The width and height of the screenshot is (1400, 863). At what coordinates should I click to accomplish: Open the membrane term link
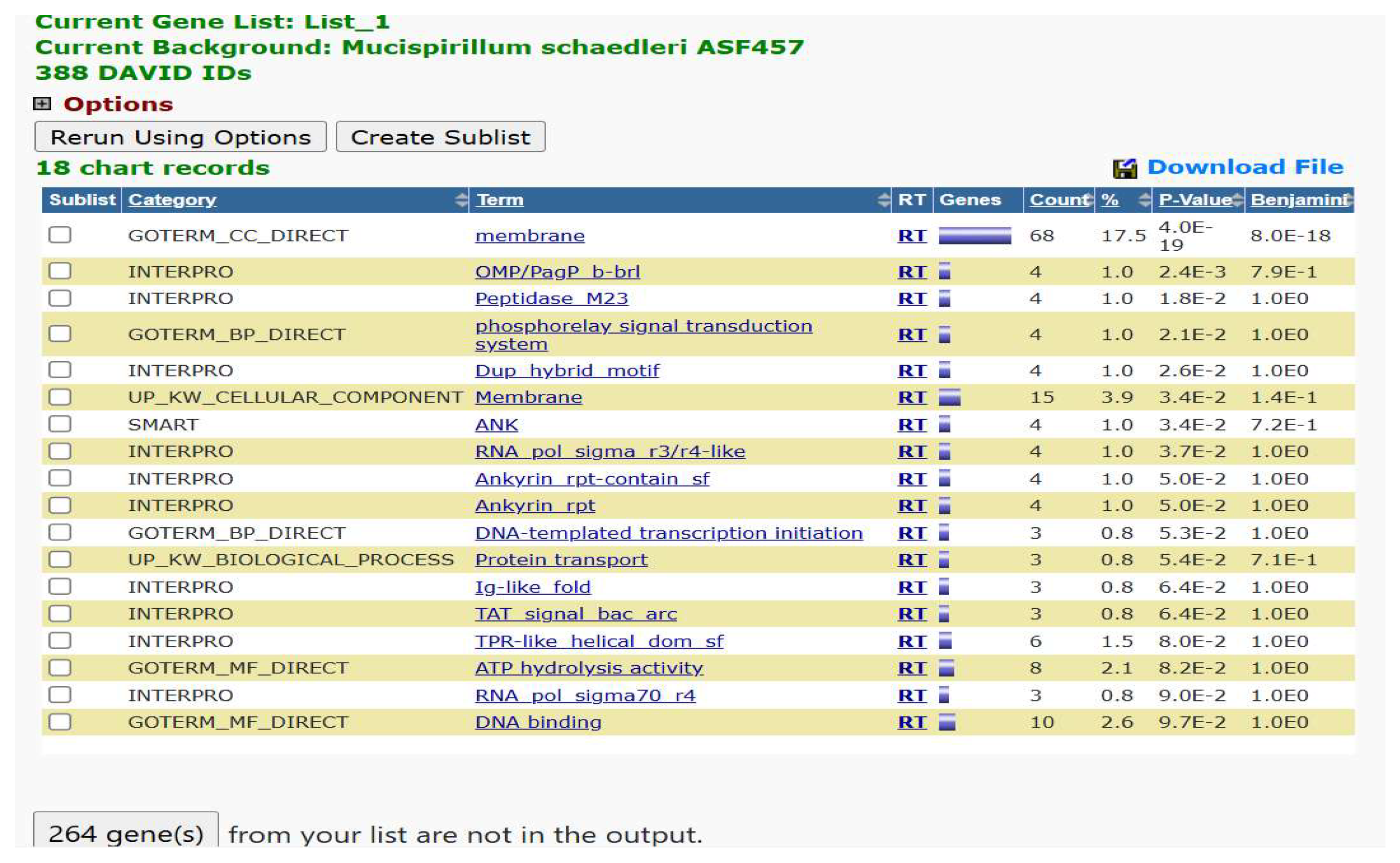click(x=530, y=236)
